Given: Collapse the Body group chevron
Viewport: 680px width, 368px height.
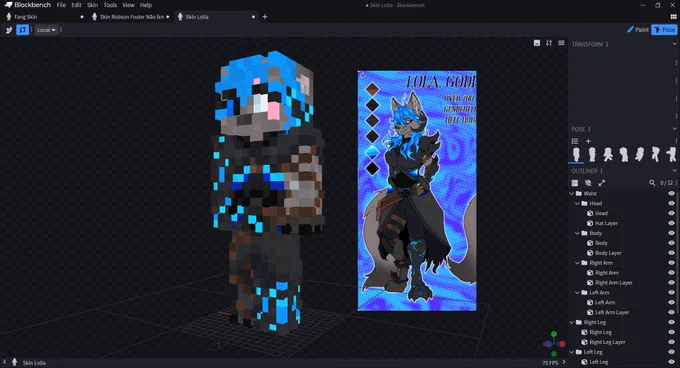Looking at the screenshot, I should point(577,233).
